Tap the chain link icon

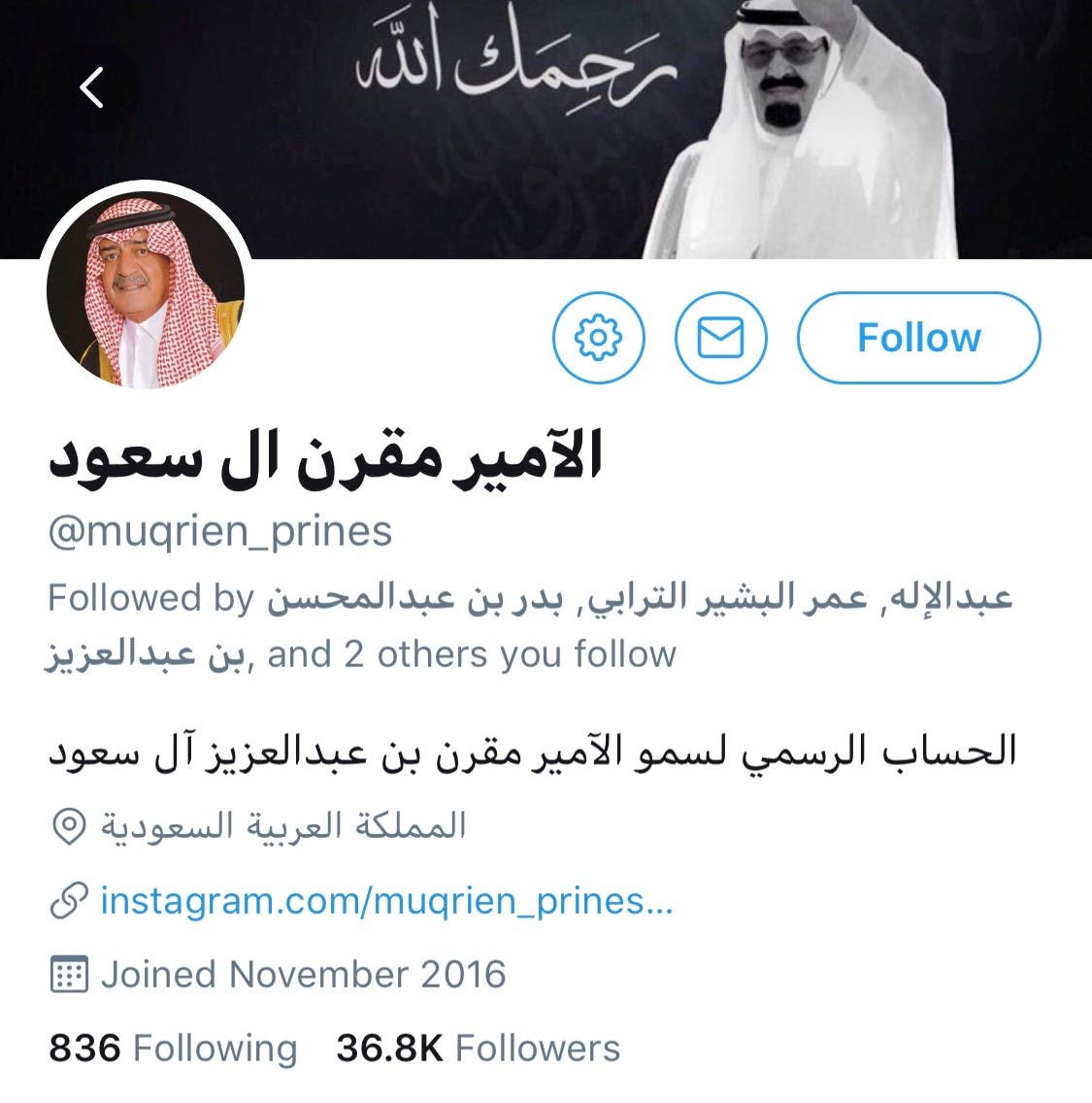[69, 900]
